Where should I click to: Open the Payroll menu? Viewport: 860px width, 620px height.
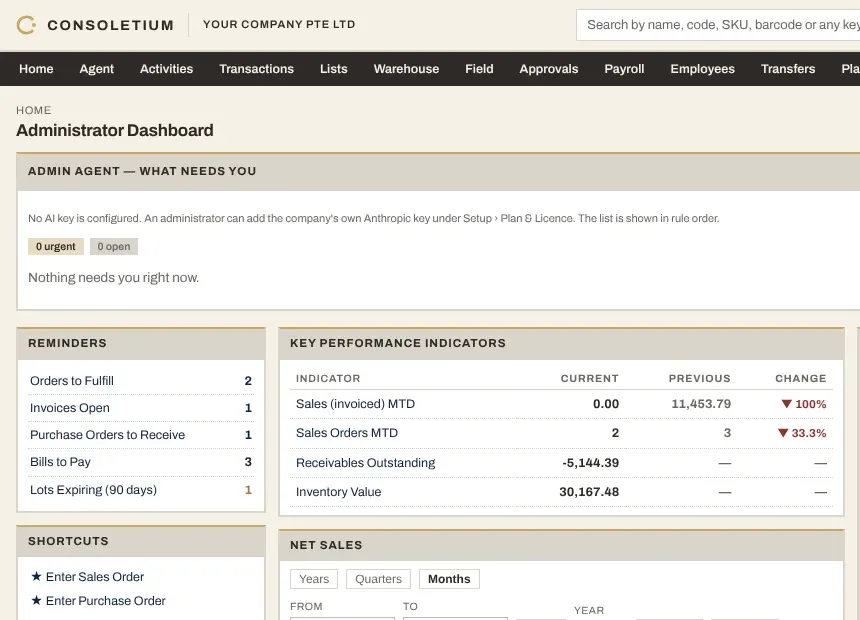pyautogui.click(x=624, y=69)
